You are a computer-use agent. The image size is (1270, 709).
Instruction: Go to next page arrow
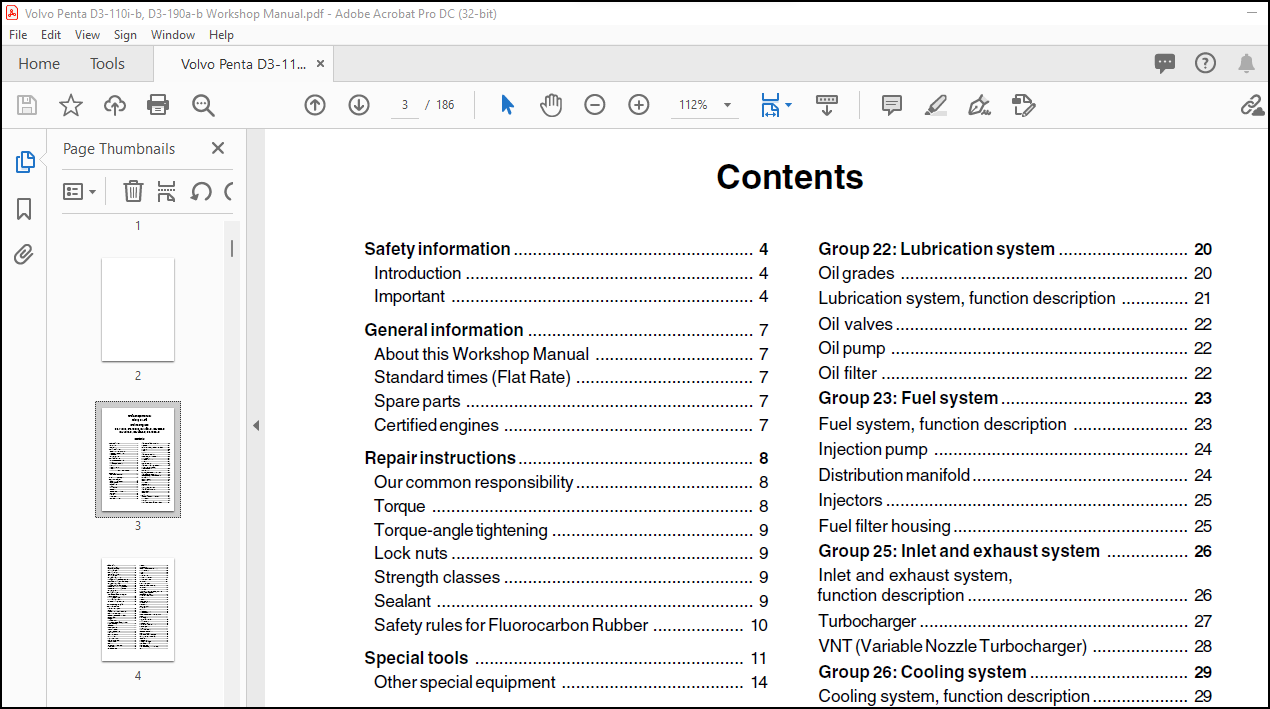(359, 105)
